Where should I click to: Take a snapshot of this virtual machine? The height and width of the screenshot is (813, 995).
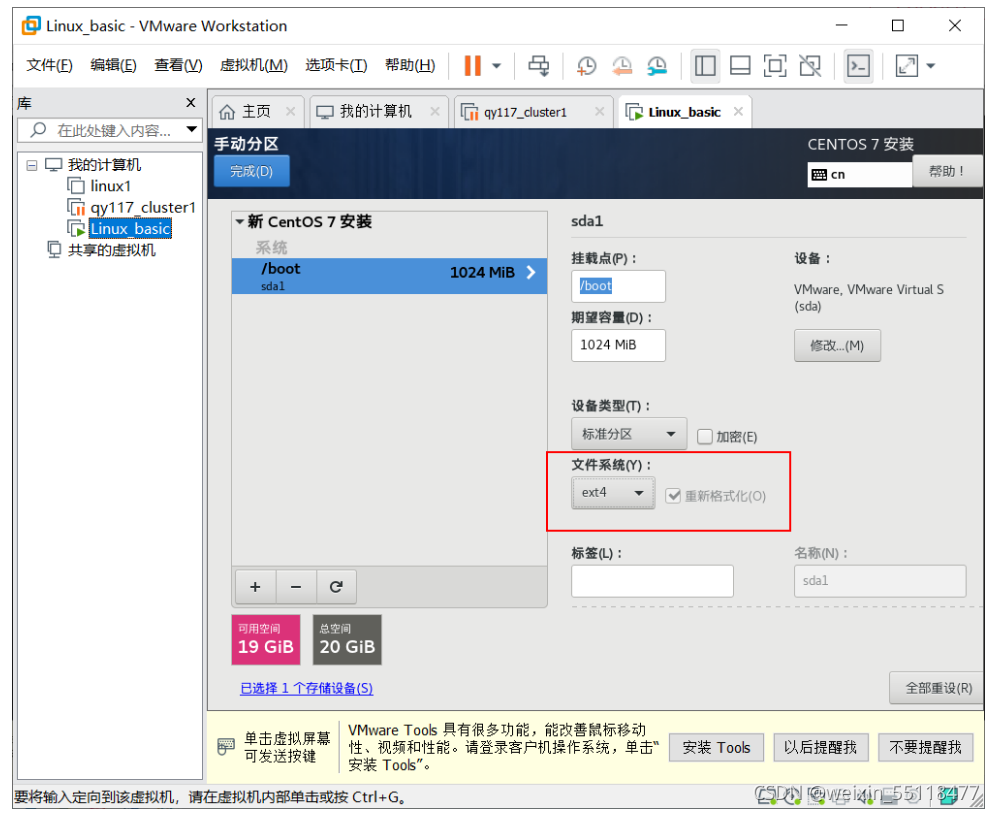tap(586, 65)
